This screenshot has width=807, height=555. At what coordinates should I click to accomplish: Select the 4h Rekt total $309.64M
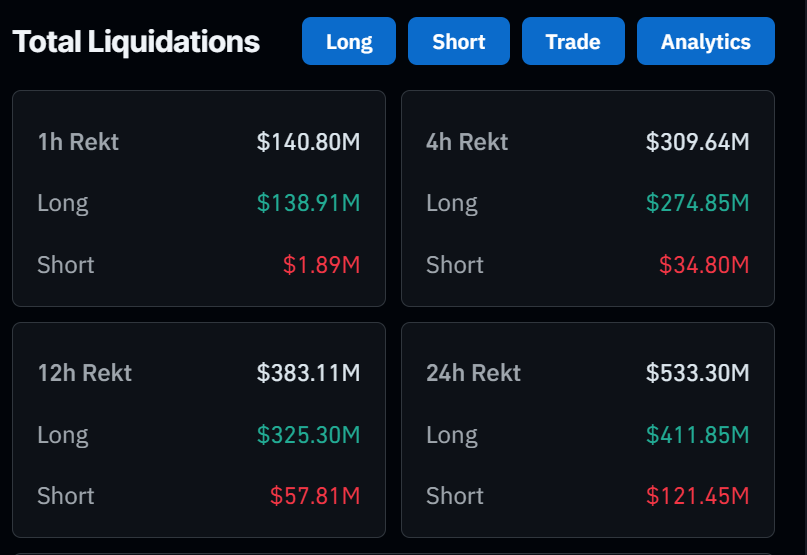click(697, 142)
